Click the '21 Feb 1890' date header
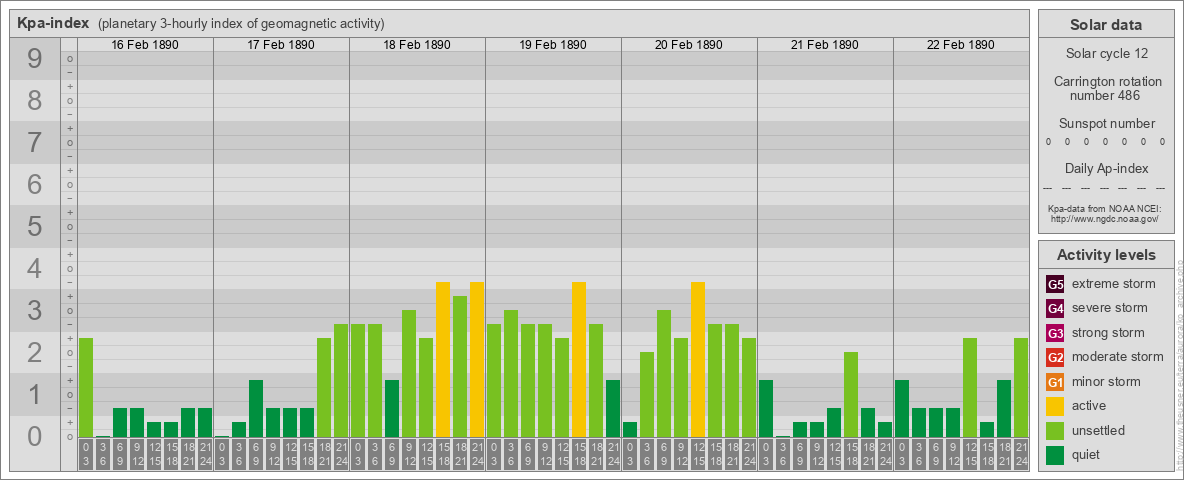1184x480 pixels. (x=825, y=45)
